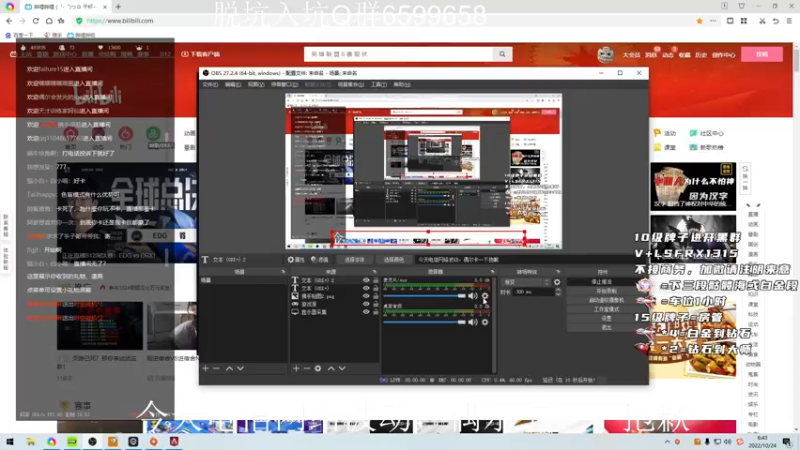Open a new browser tab with plus
This screenshot has height=450, width=800.
118,7
